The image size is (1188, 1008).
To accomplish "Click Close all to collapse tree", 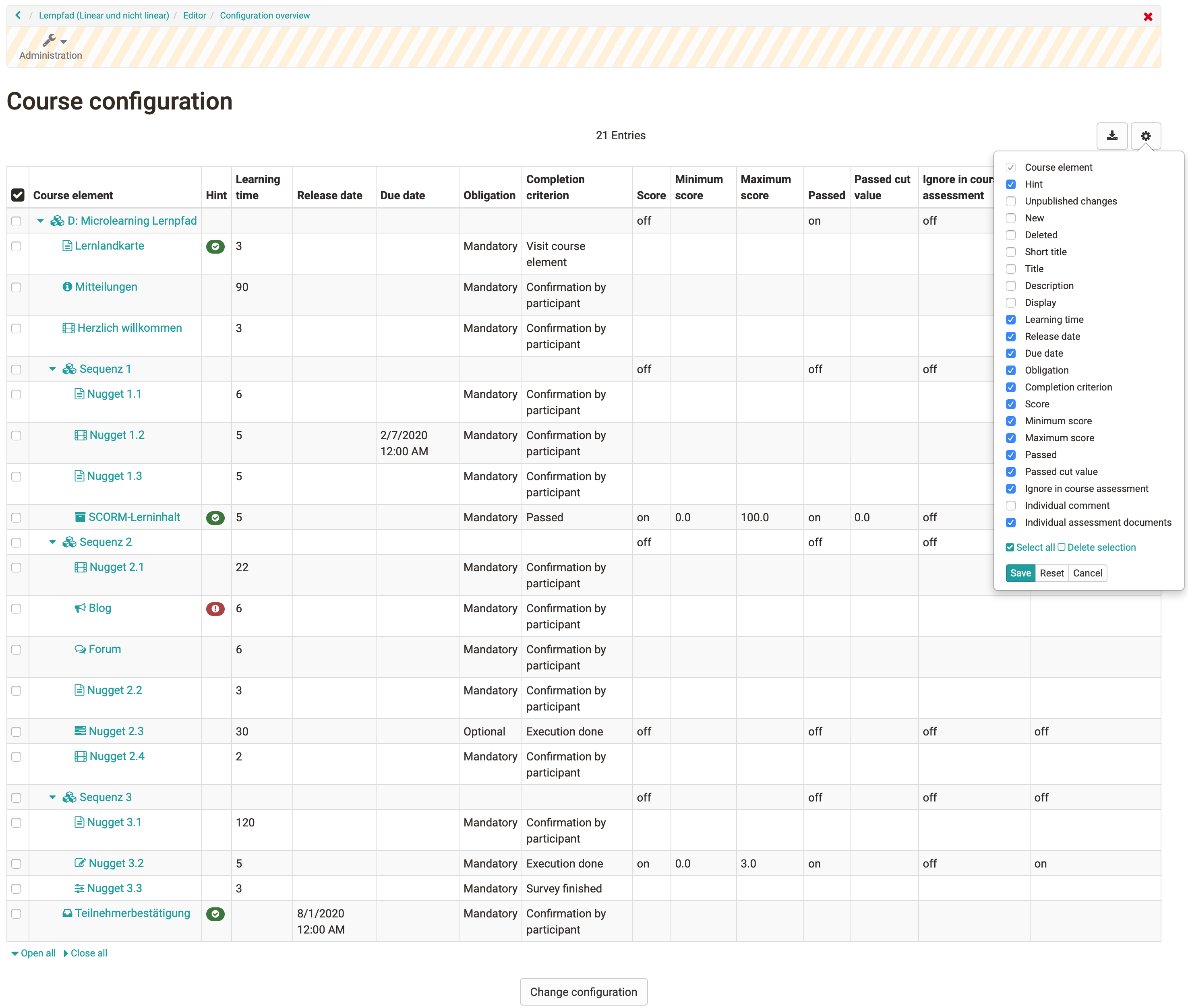I will point(85,953).
